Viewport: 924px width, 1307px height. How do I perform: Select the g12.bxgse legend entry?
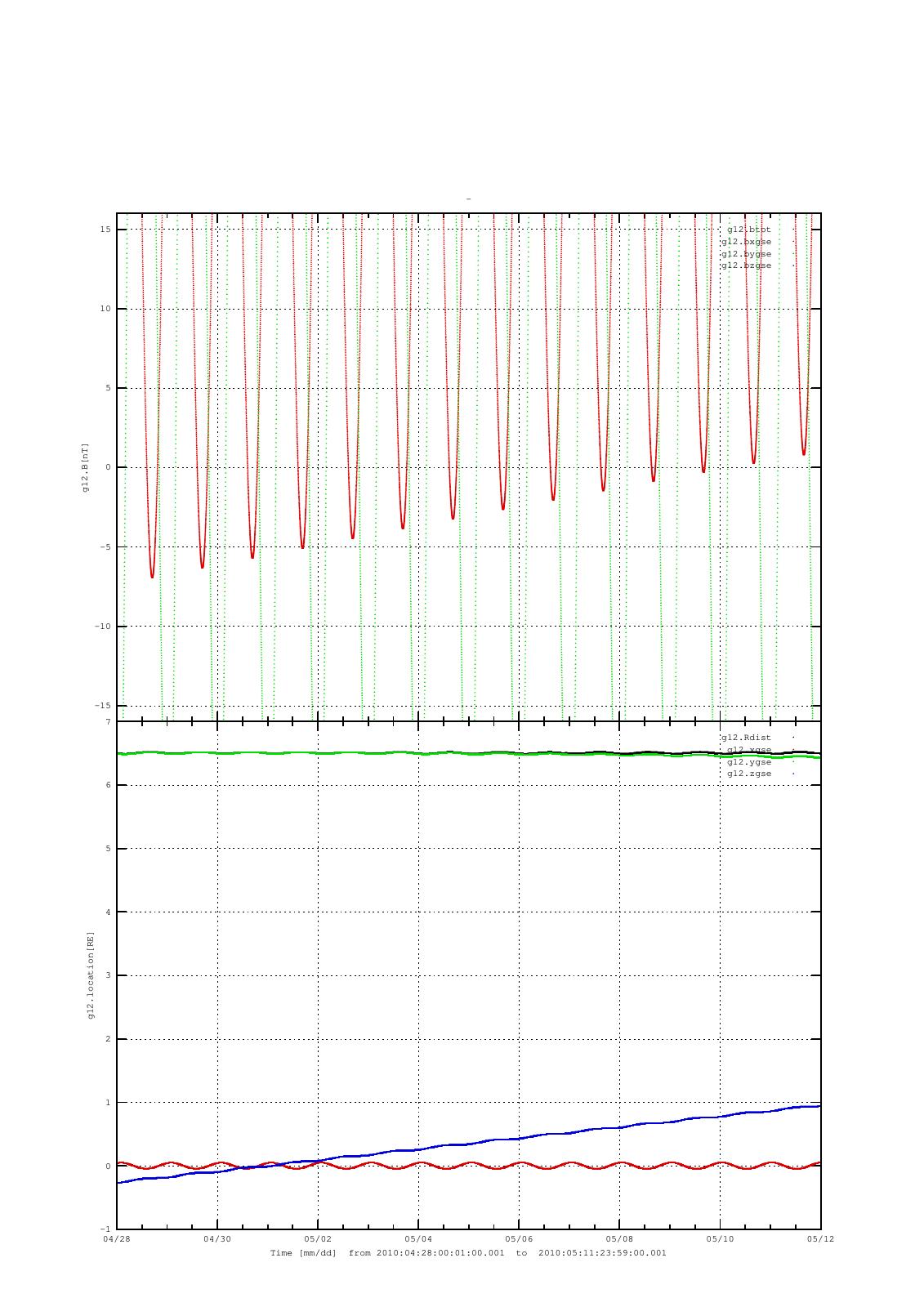746,242
